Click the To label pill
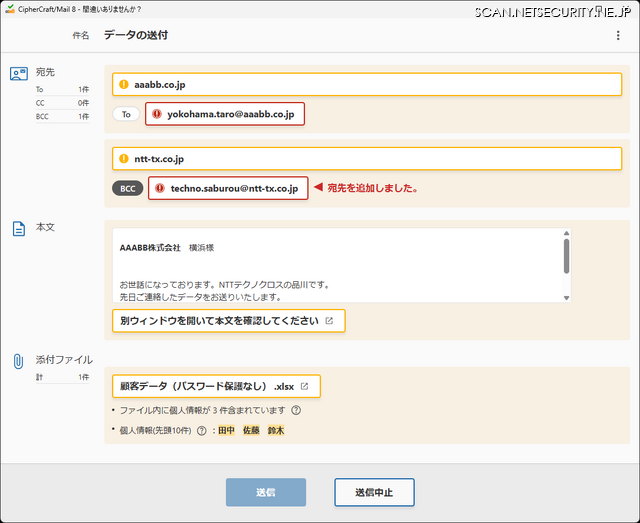The image size is (640, 523). pyautogui.click(x=126, y=114)
